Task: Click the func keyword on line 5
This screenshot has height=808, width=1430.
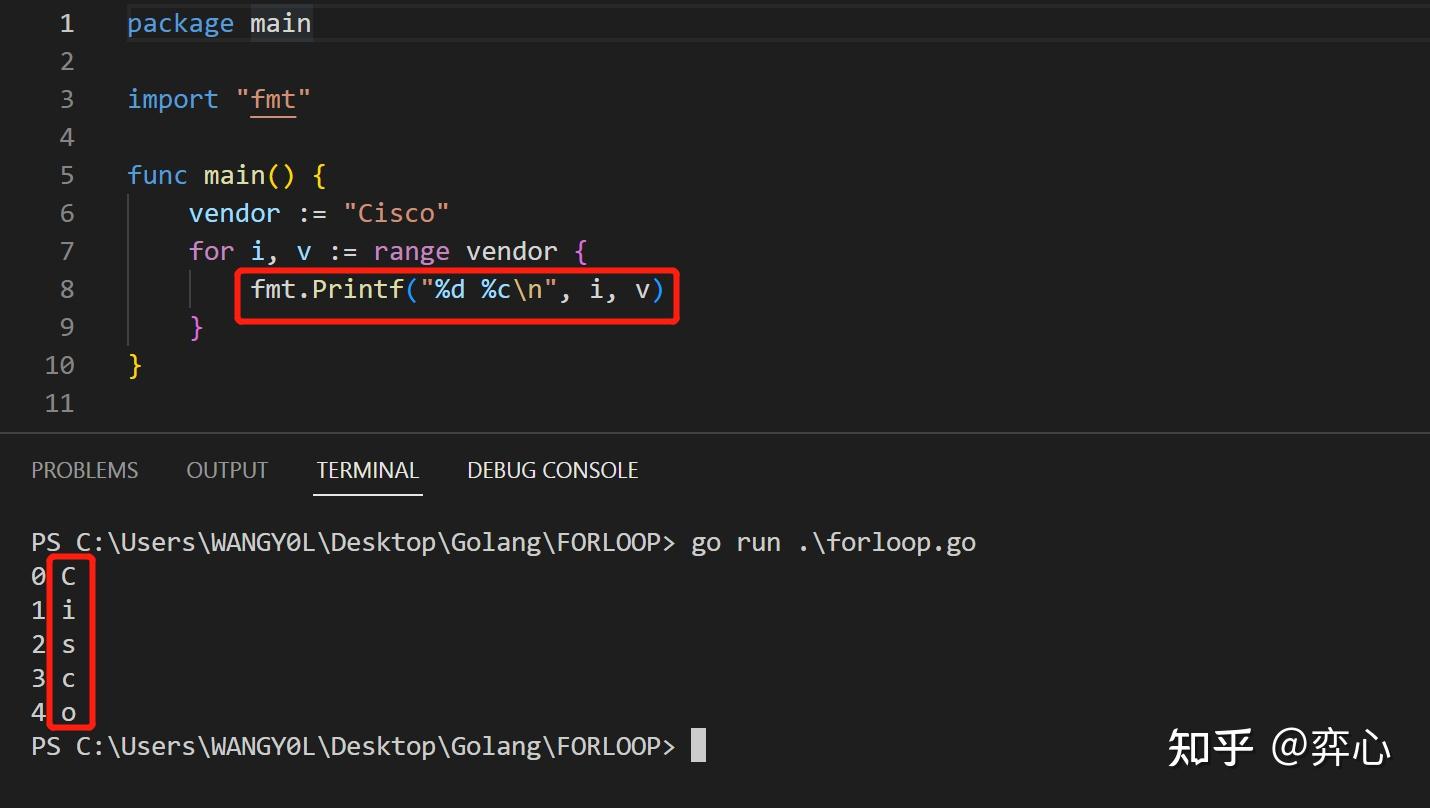Action: coord(157,175)
